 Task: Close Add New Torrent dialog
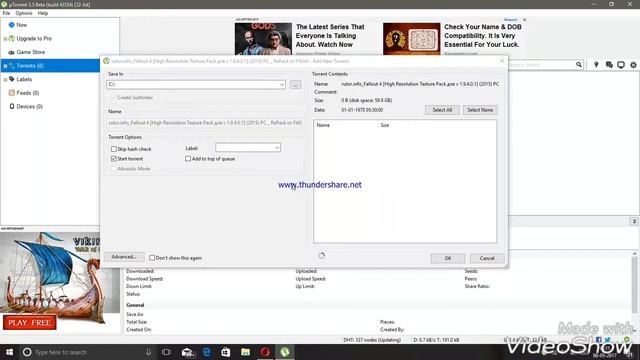502,61
